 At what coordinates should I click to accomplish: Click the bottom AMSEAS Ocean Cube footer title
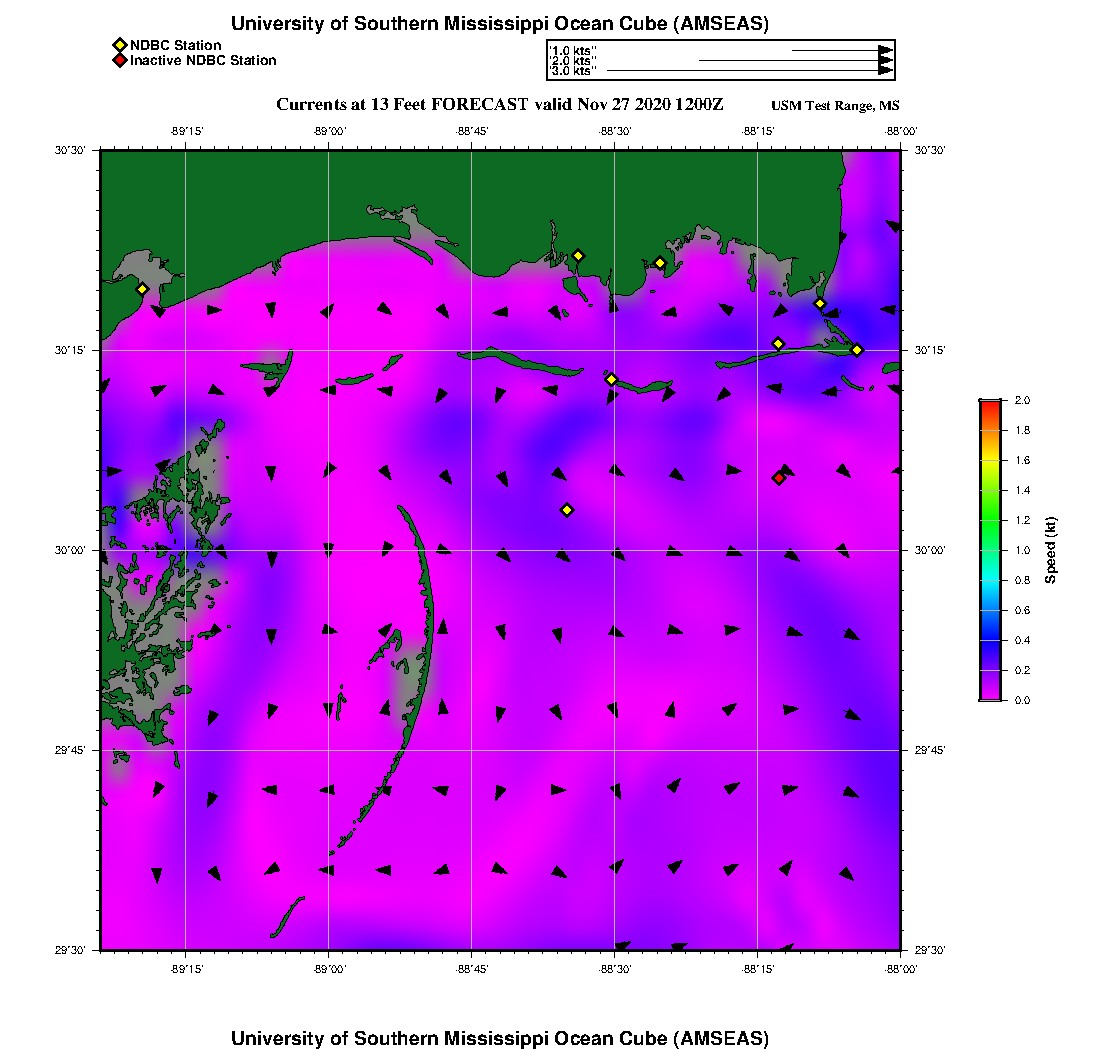[x=500, y=1037]
